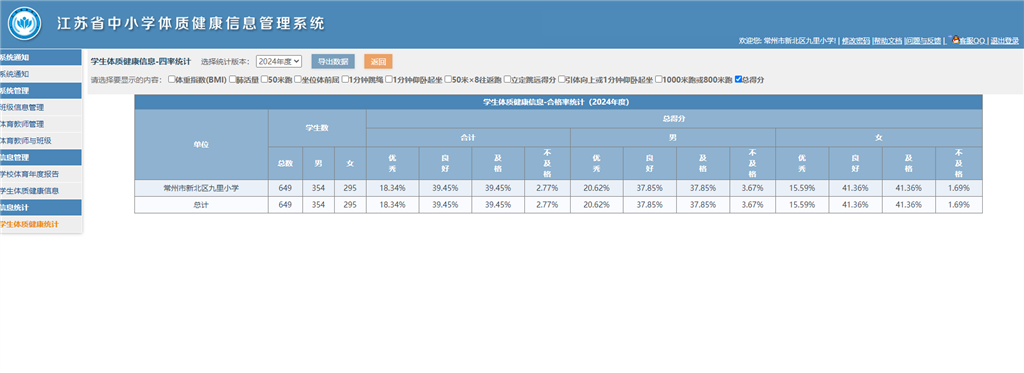Click 18.34% in the 九里小学 row
1024x373 pixels.
(392, 188)
